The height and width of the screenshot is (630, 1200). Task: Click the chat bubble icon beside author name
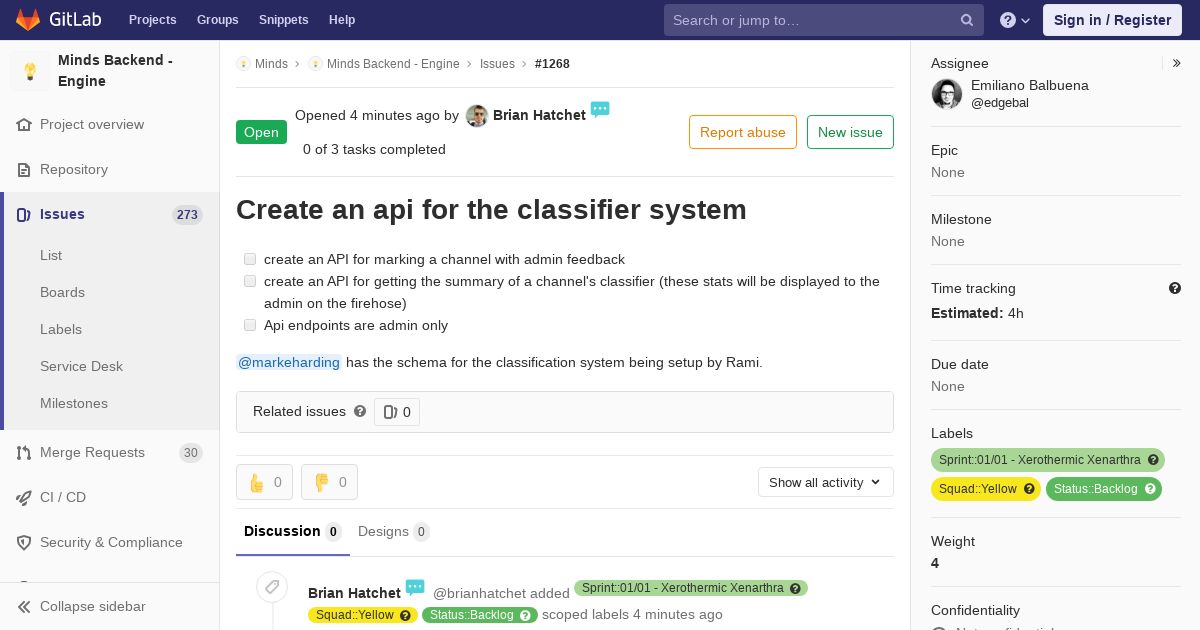[600, 109]
